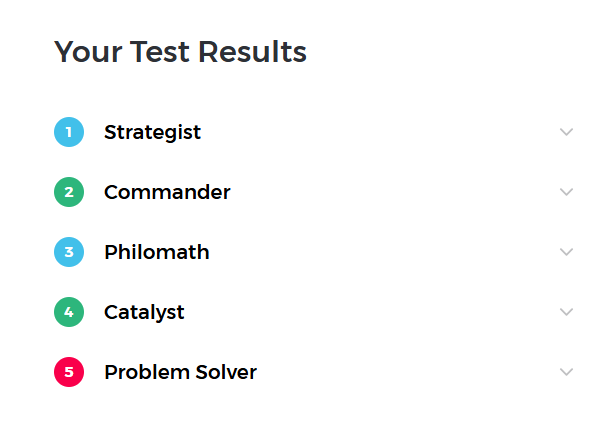Expand the Strategist chevron arrow
This screenshot has width=611, height=435.
pos(567,132)
